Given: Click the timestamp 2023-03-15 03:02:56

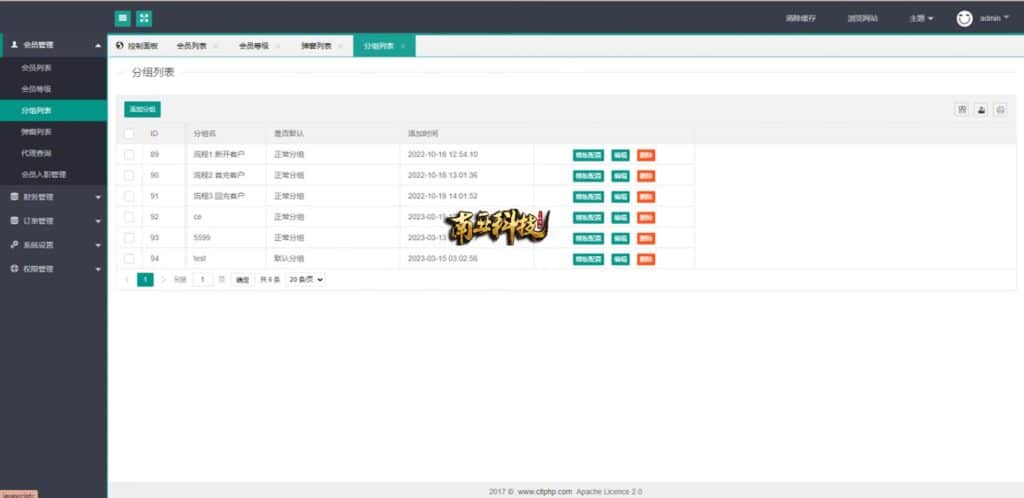Looking at the screenshot, I should pyautogui.click(x=443, y=258).
